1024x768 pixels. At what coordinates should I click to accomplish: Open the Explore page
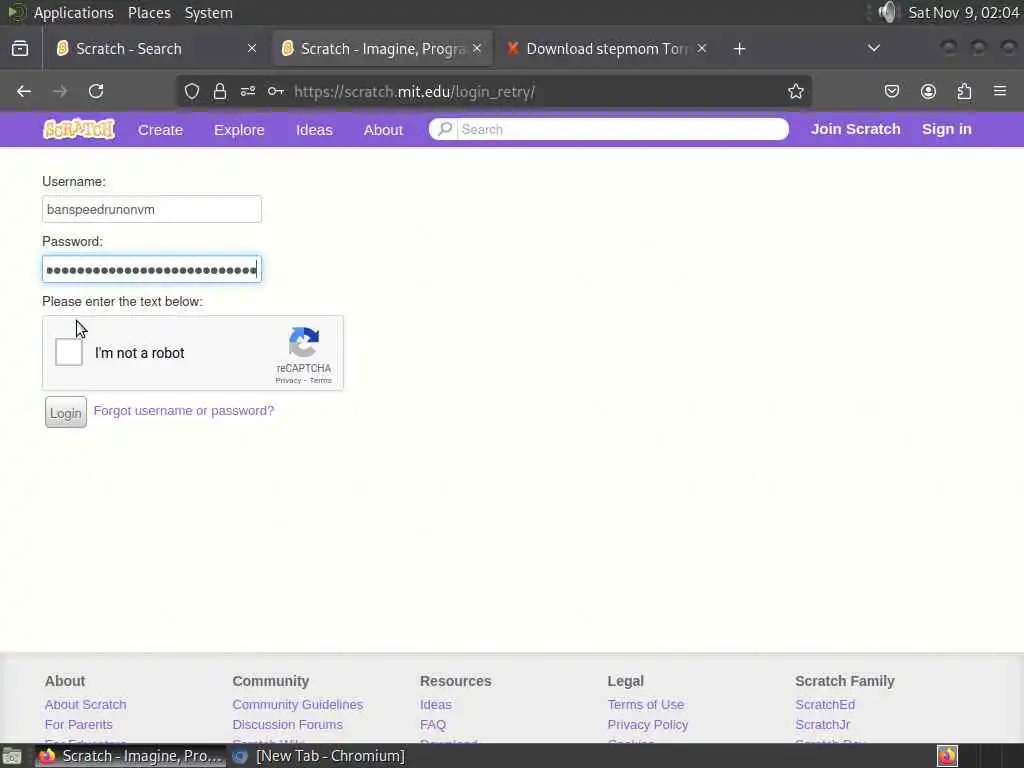[x=239, y=130]
